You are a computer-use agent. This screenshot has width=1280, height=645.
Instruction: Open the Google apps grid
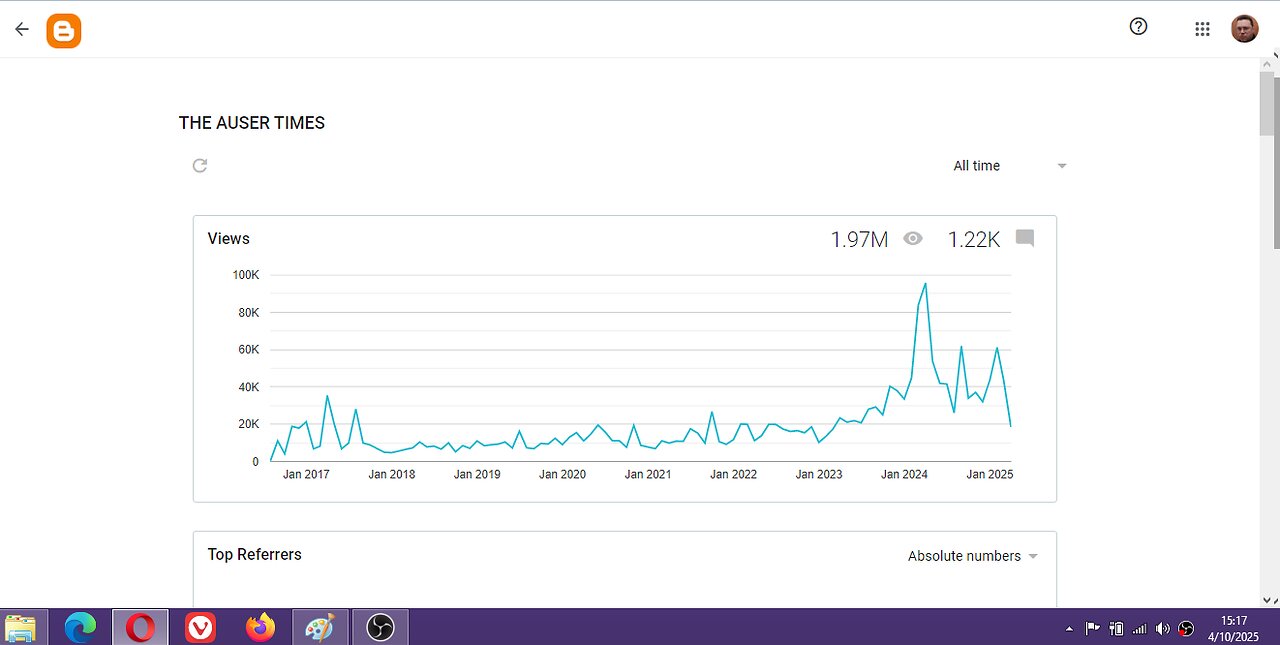coord(1202,29)
